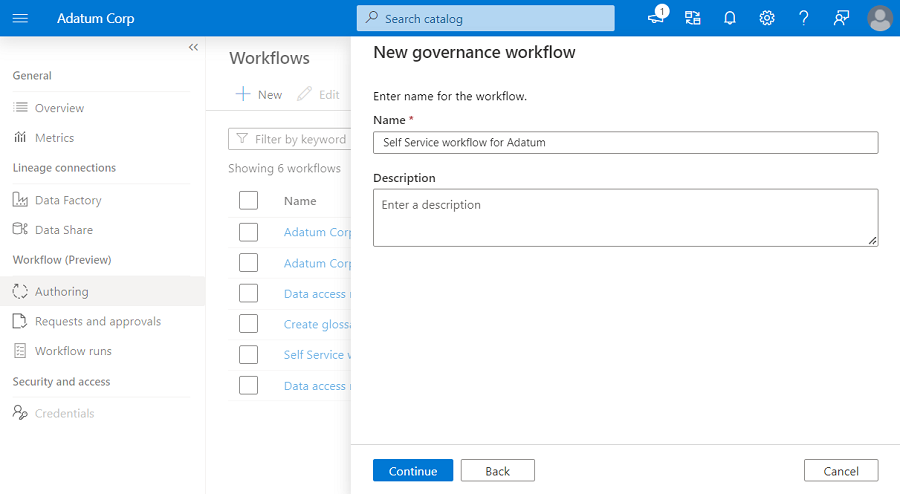Check the first workflow row checkbox
The image size is (900, 494).
pyautogui.click(x=249, y=232)
